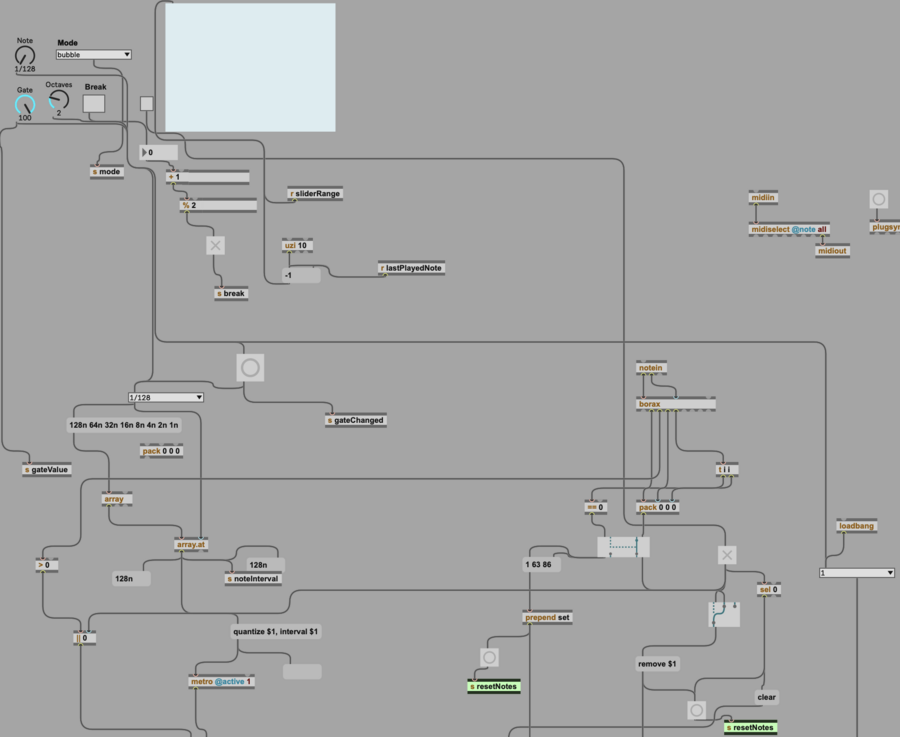Select the s mode object
Screen dimensions: 900x737
pyautogui.click(x=107, y=172)
